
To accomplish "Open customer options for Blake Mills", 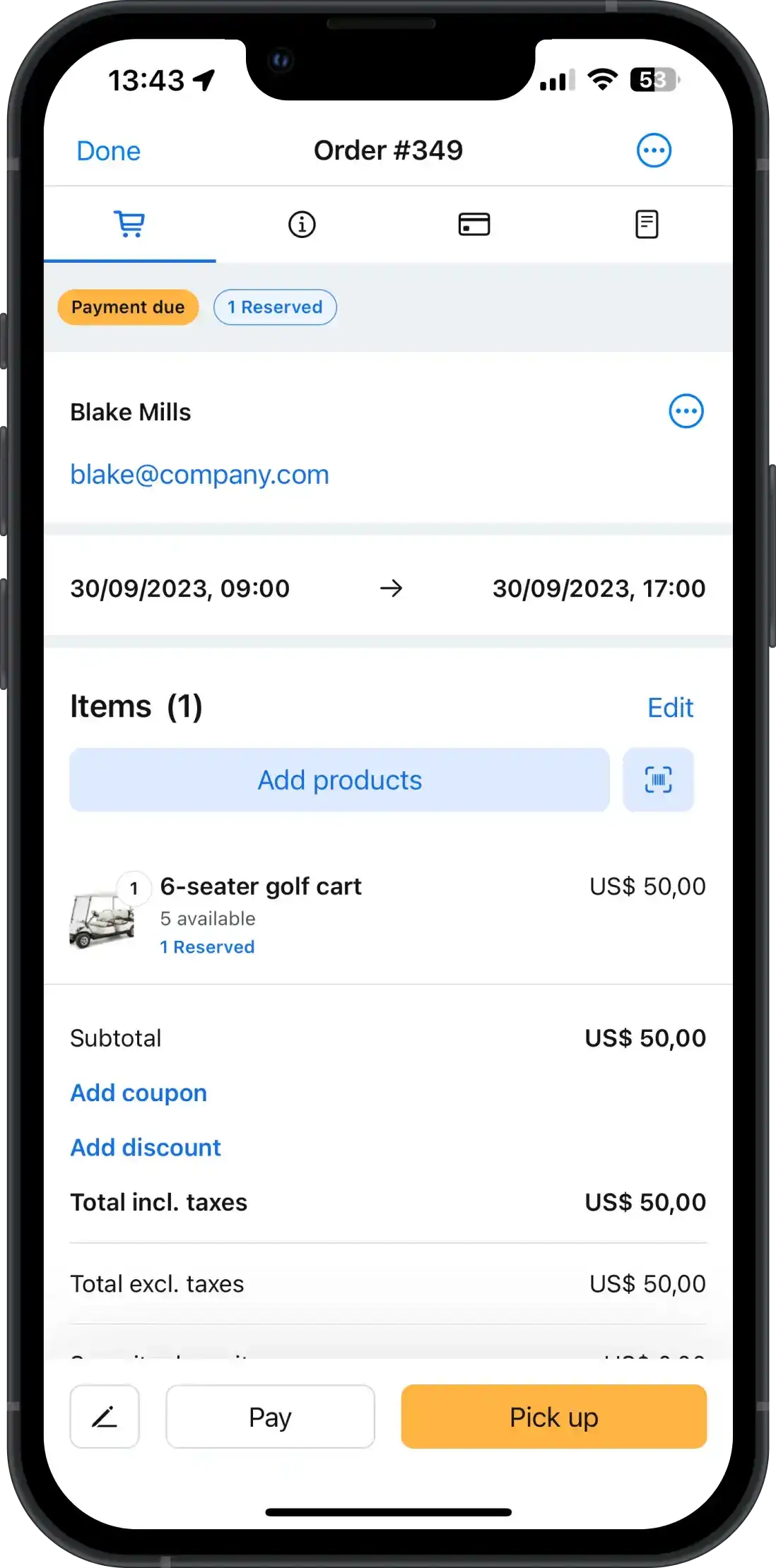I will pyautogui.click(x=686, y=411).
